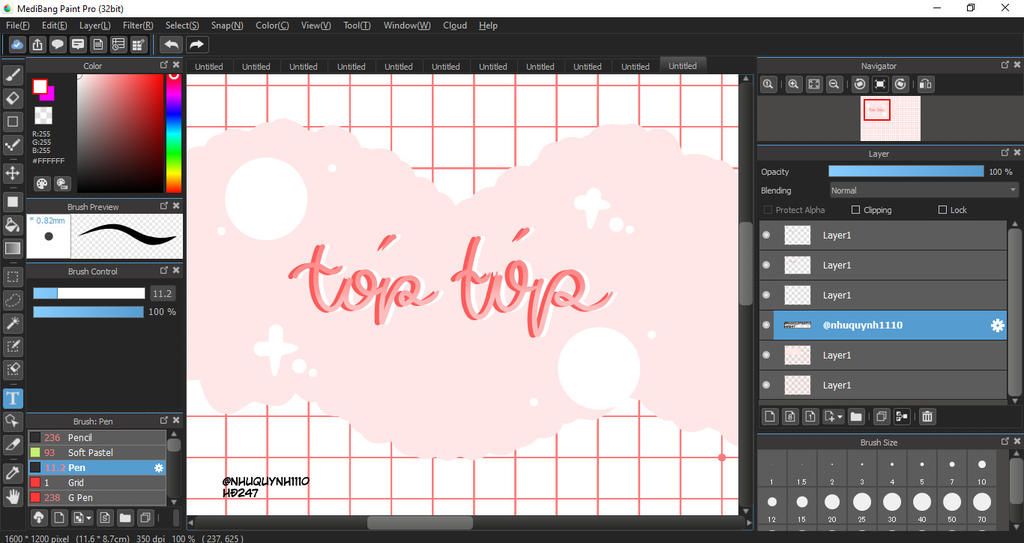Open add-brush dropdown arrow in Brush panel
The height and width of the screenshot is (543, 1024).
point(89,518)
